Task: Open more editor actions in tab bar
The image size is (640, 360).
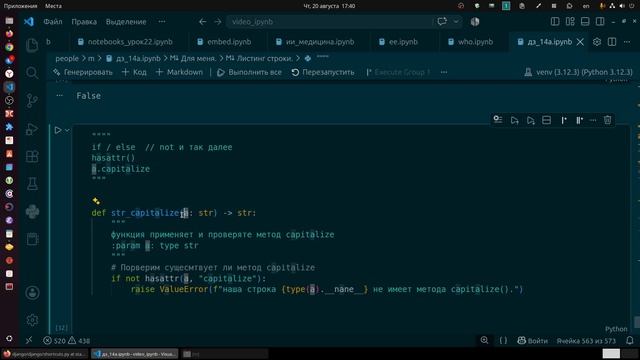Action: (627, 42)
